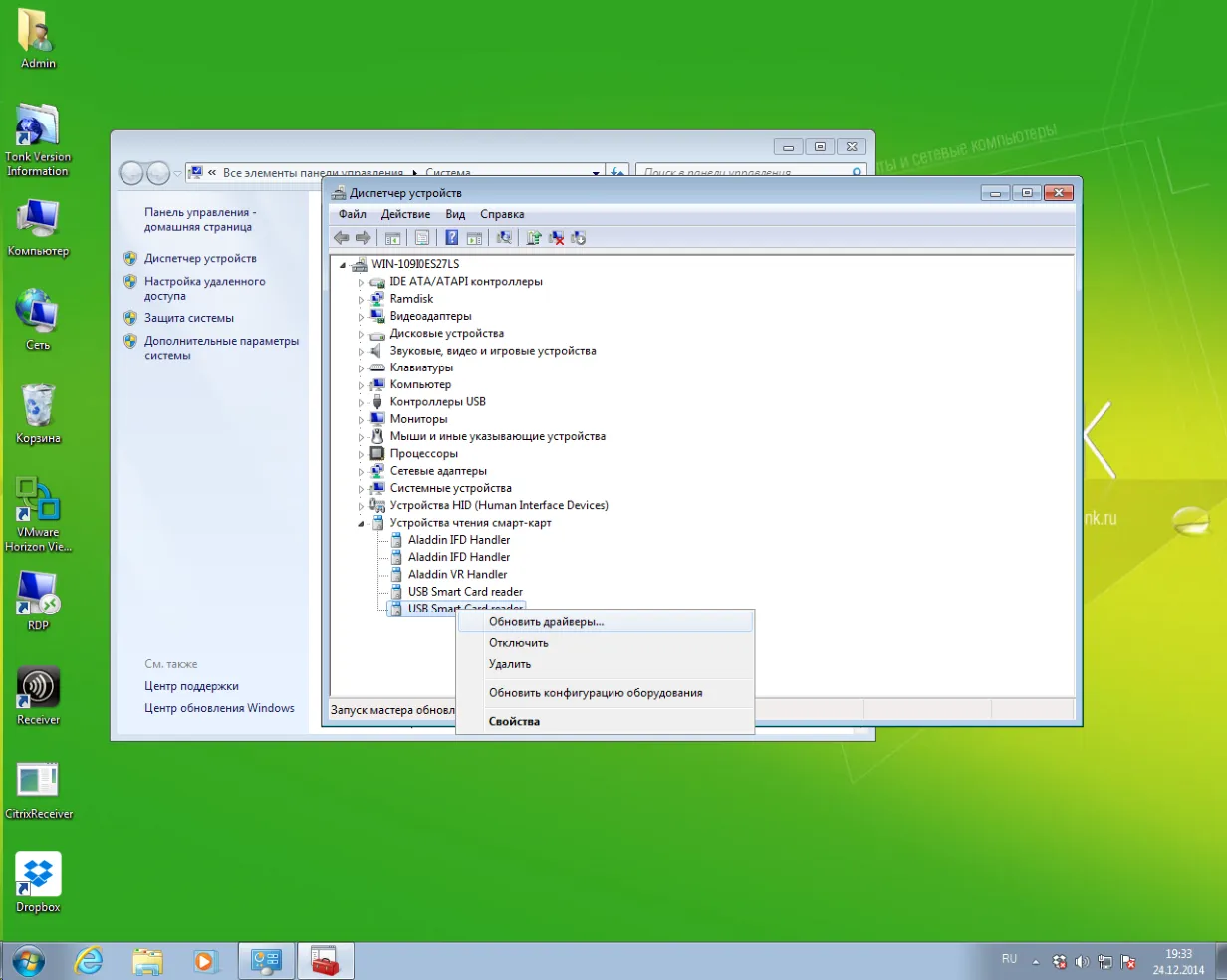Viewport: 1227px width, 980px height.
Task: Select the CitrixReceiver desktop icon
Action: (38, 792)
